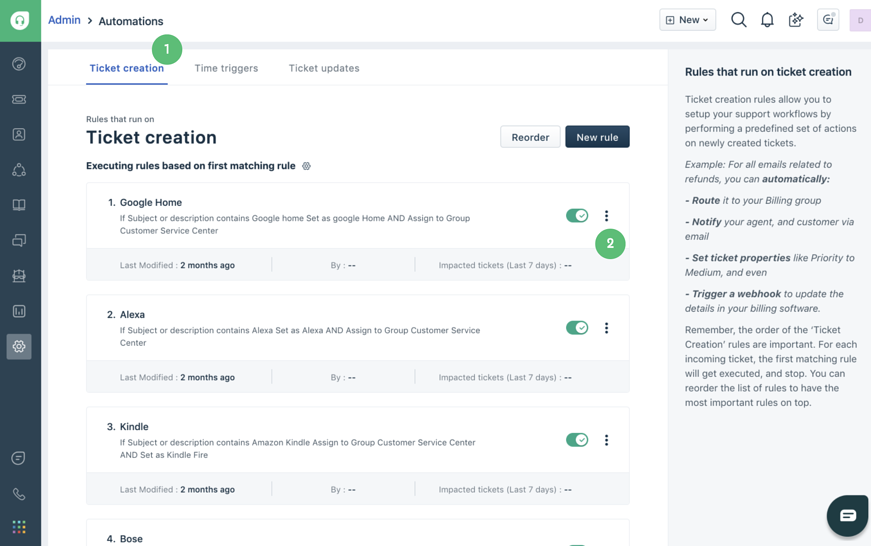871x546 pixels.
Task: Open the Tickets icon in the left sidebar
Action: [19, 99]
